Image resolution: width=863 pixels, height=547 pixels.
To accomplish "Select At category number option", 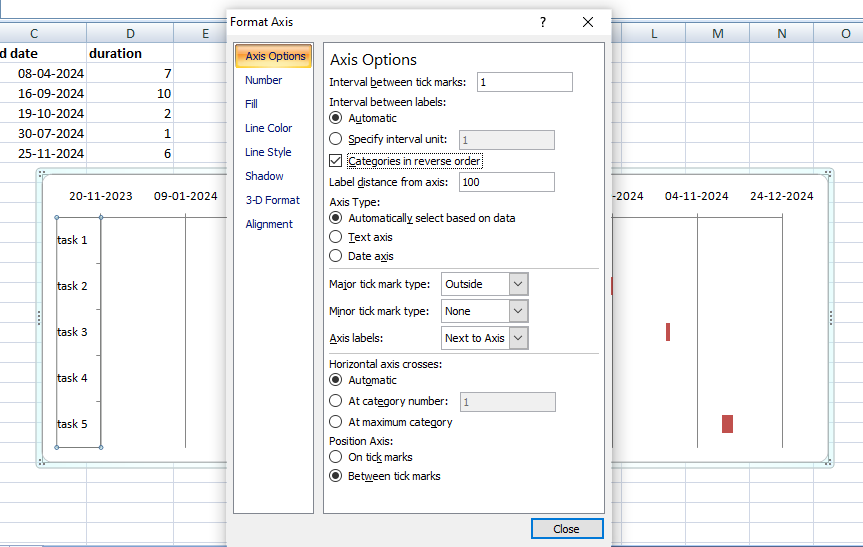I will (x=335, y=401).
